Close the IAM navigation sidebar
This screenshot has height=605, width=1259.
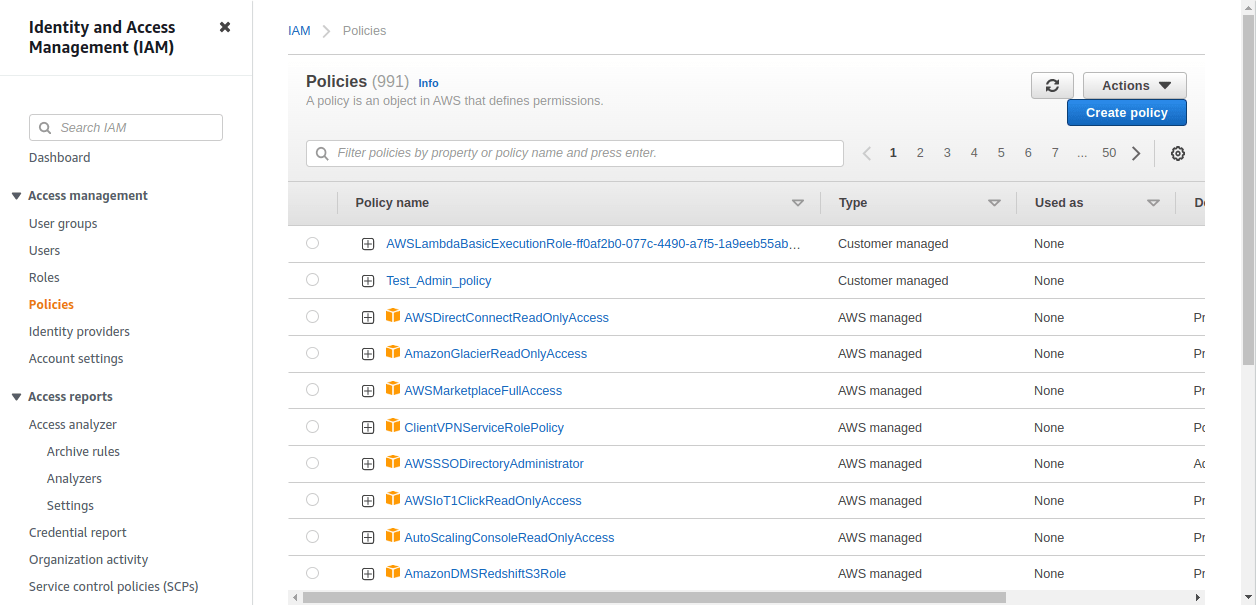pos(225,27)
